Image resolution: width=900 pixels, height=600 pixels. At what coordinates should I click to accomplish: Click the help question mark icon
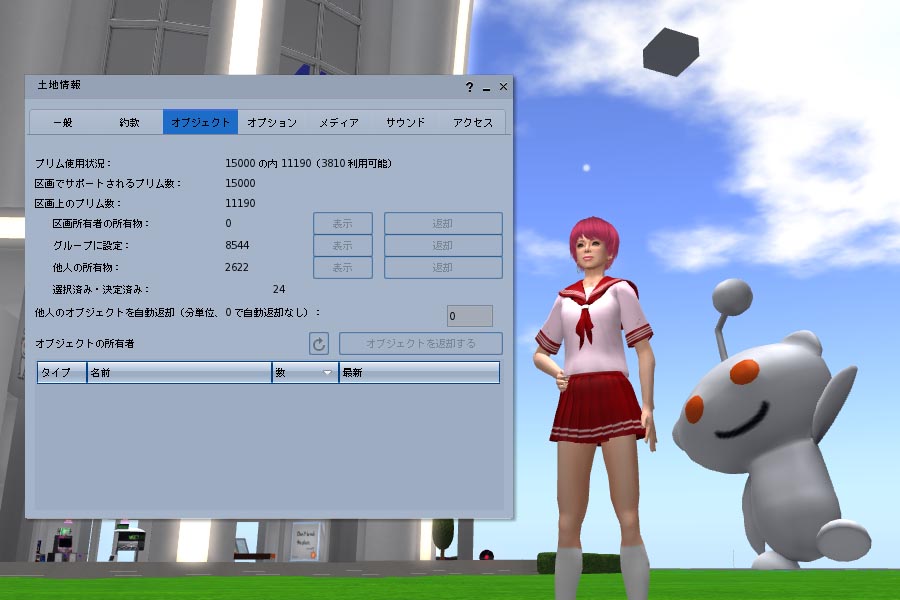(470, 87)
